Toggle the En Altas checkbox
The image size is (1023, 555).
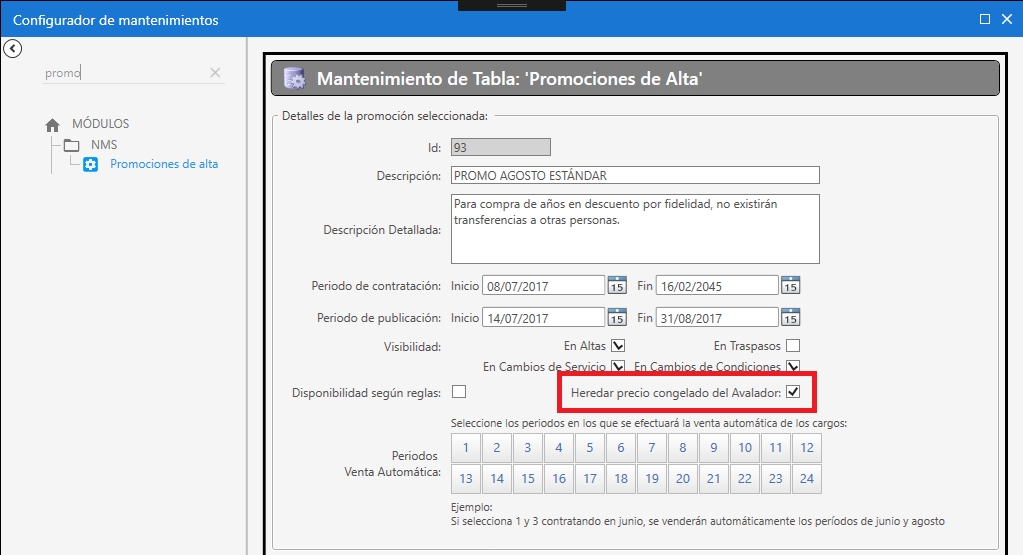(618, 346)
